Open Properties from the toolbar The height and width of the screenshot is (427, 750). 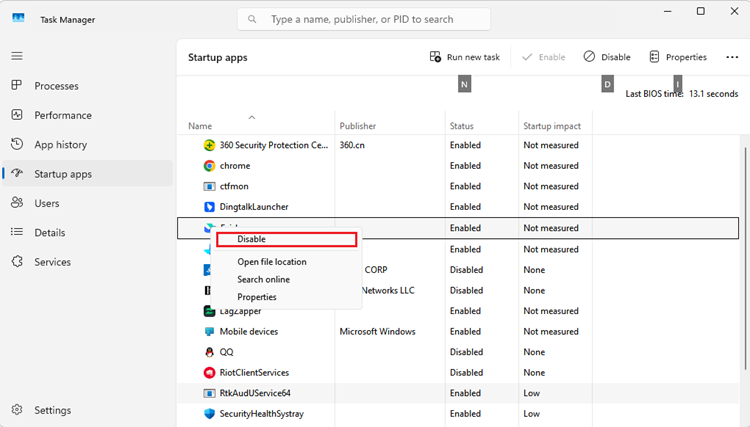(x=678, y=57)
